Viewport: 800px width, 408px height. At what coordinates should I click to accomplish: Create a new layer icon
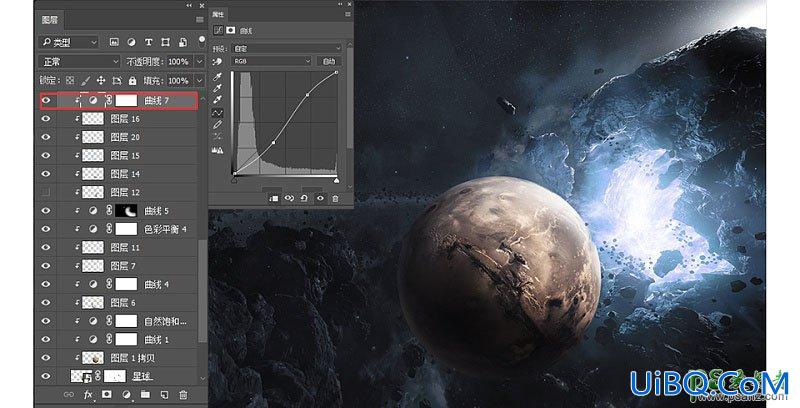click(x=164, y=394)
